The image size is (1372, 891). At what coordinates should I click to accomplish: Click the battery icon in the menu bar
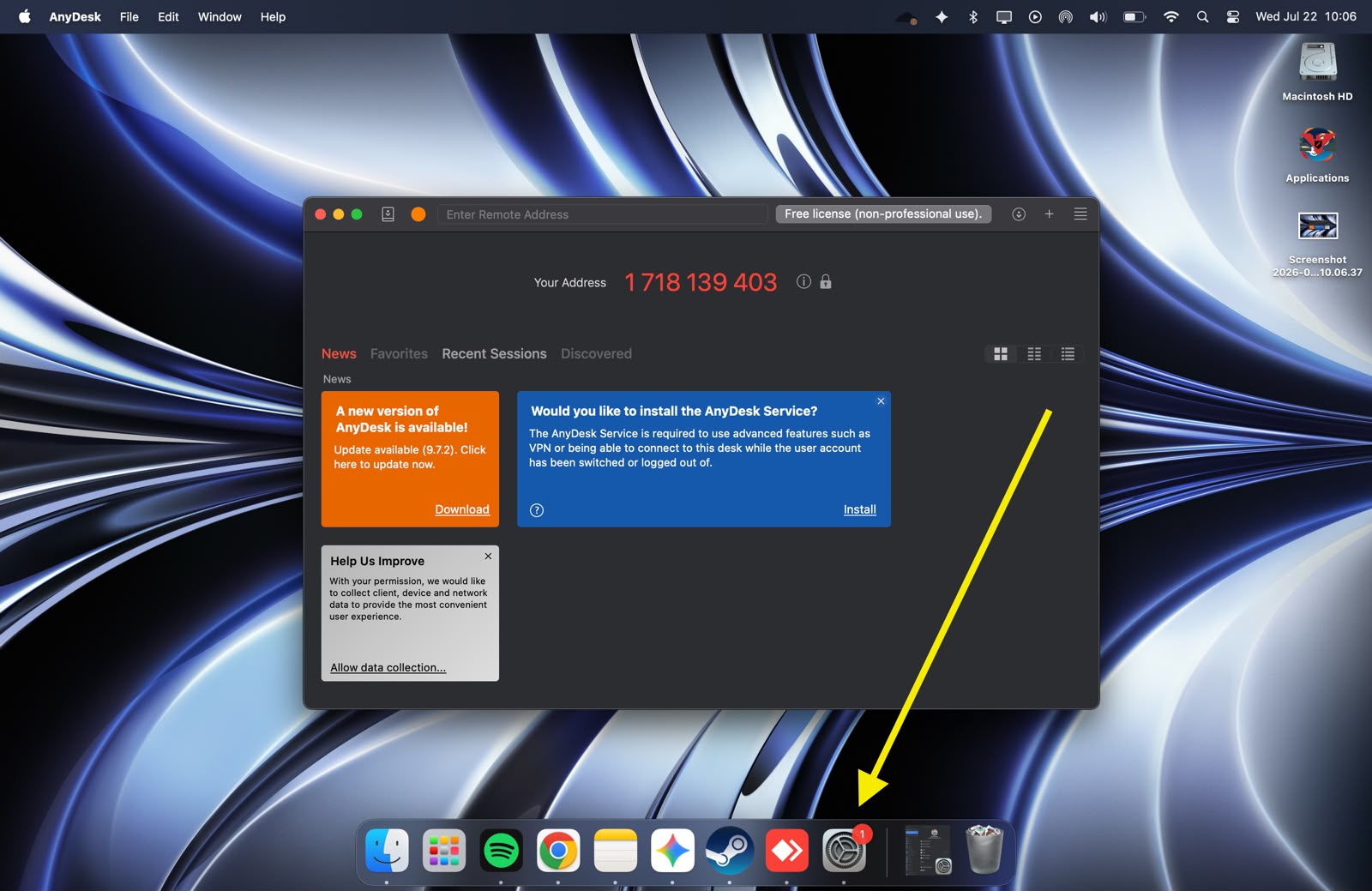click(1134, 17)
